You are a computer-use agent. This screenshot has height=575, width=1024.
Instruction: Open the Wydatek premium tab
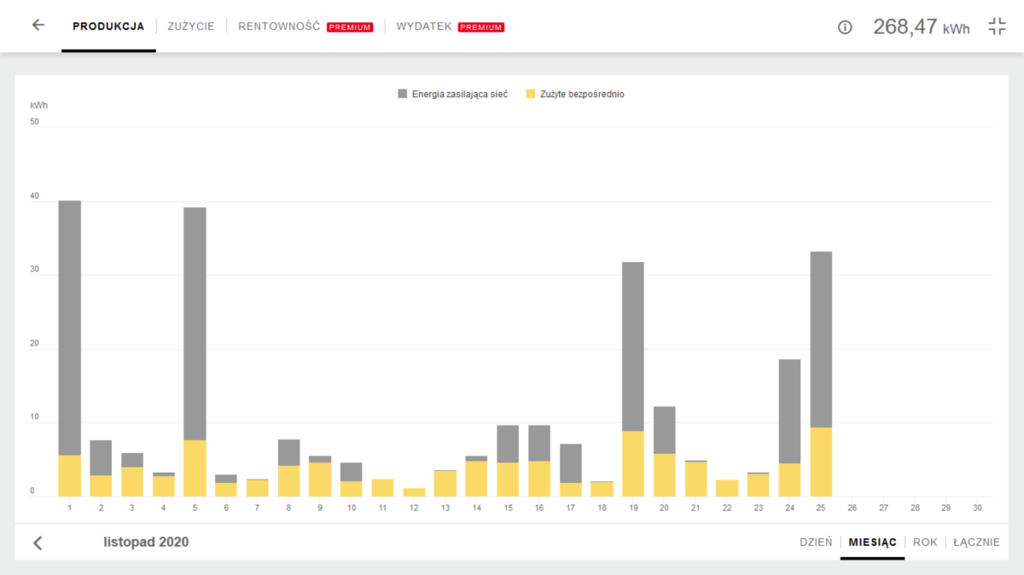coord(450,26)
